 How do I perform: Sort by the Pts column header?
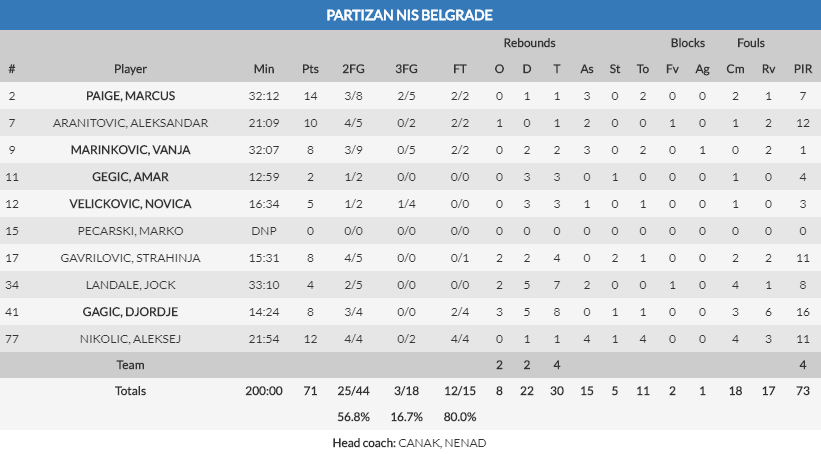311,69
